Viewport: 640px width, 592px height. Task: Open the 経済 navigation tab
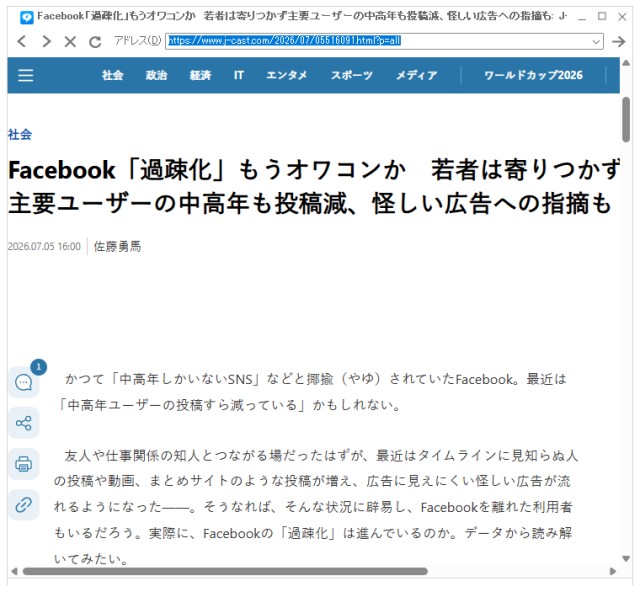(200, 75)
